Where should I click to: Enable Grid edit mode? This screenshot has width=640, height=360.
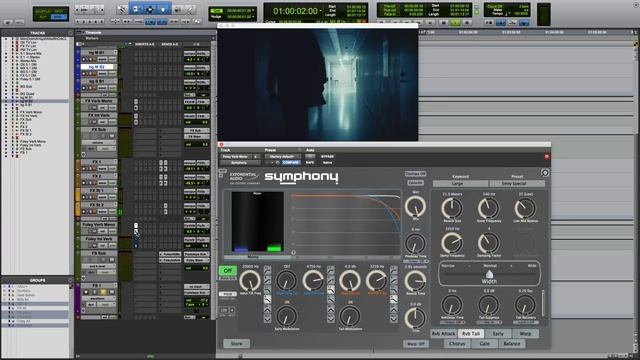point(58,17)
